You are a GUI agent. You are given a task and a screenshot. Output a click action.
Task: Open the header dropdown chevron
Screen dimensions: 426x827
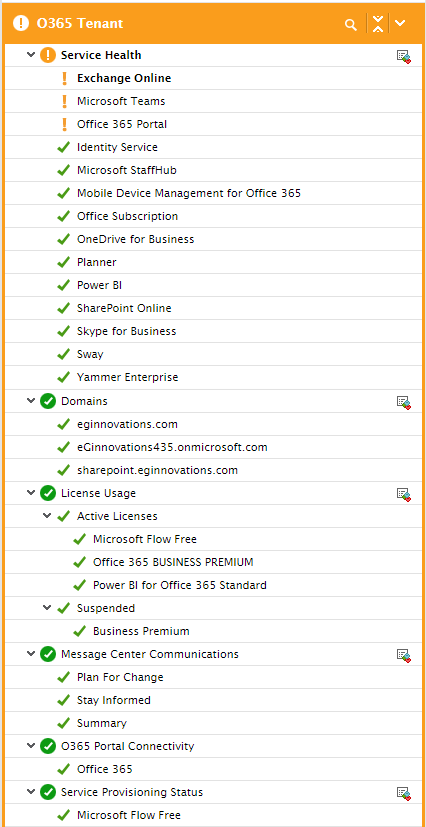click(401, 23)
